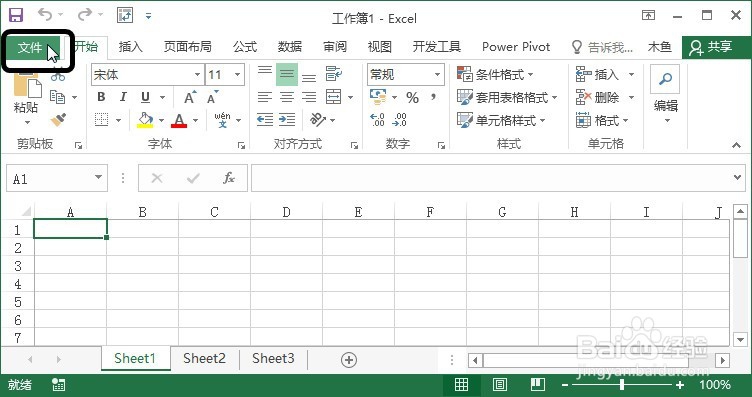Switch to the 插入 (Insert) tab

(131, 47)
